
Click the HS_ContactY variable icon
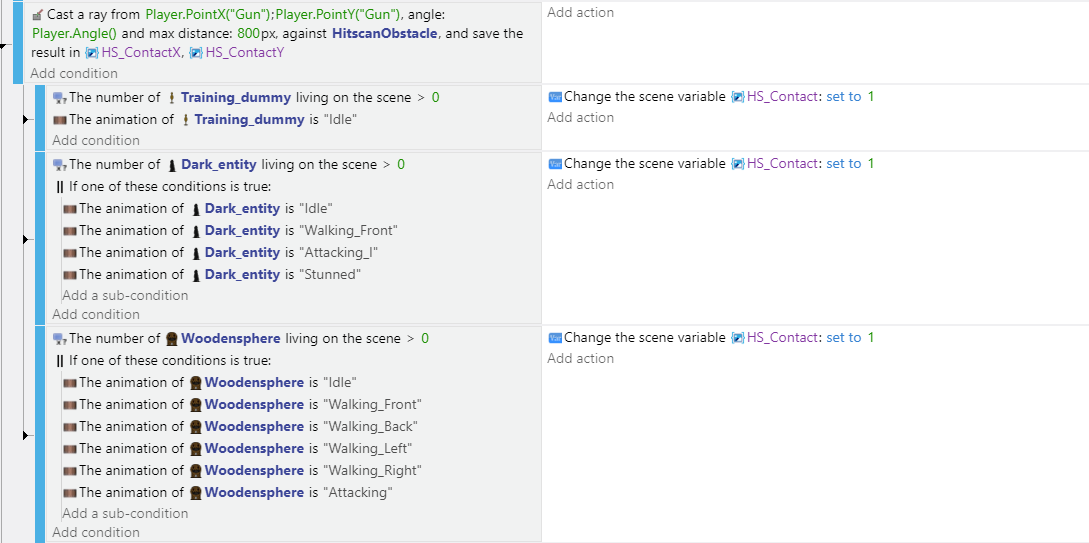click(x=195, y=53)
